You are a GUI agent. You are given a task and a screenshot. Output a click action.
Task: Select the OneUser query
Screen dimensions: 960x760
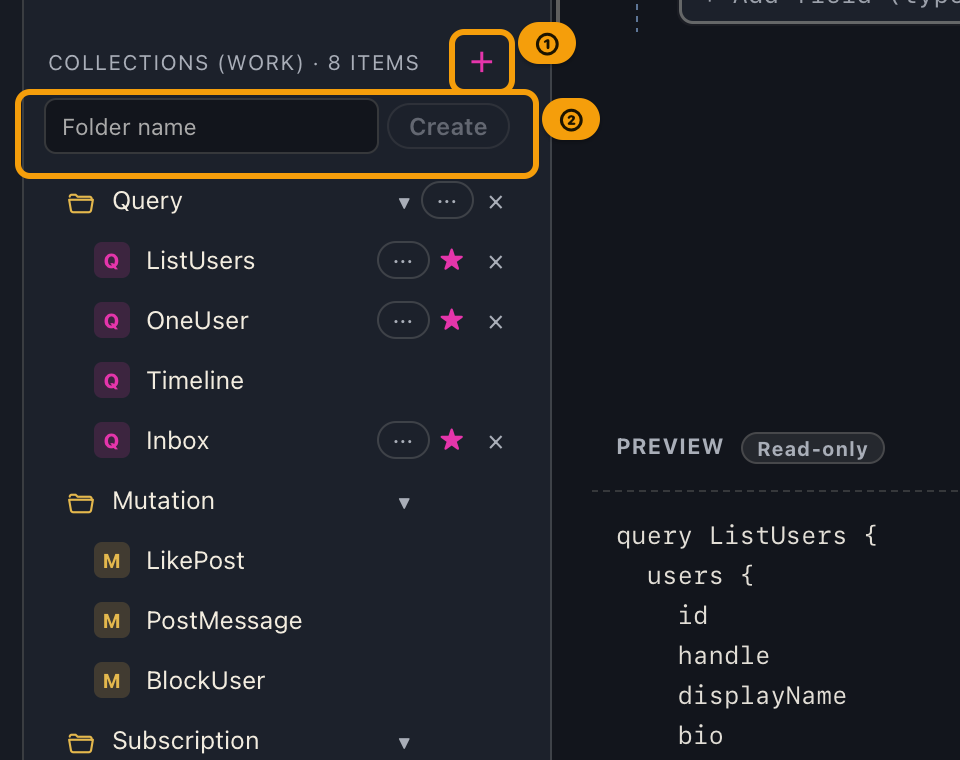pyautogui.click(x=198, y=321)
